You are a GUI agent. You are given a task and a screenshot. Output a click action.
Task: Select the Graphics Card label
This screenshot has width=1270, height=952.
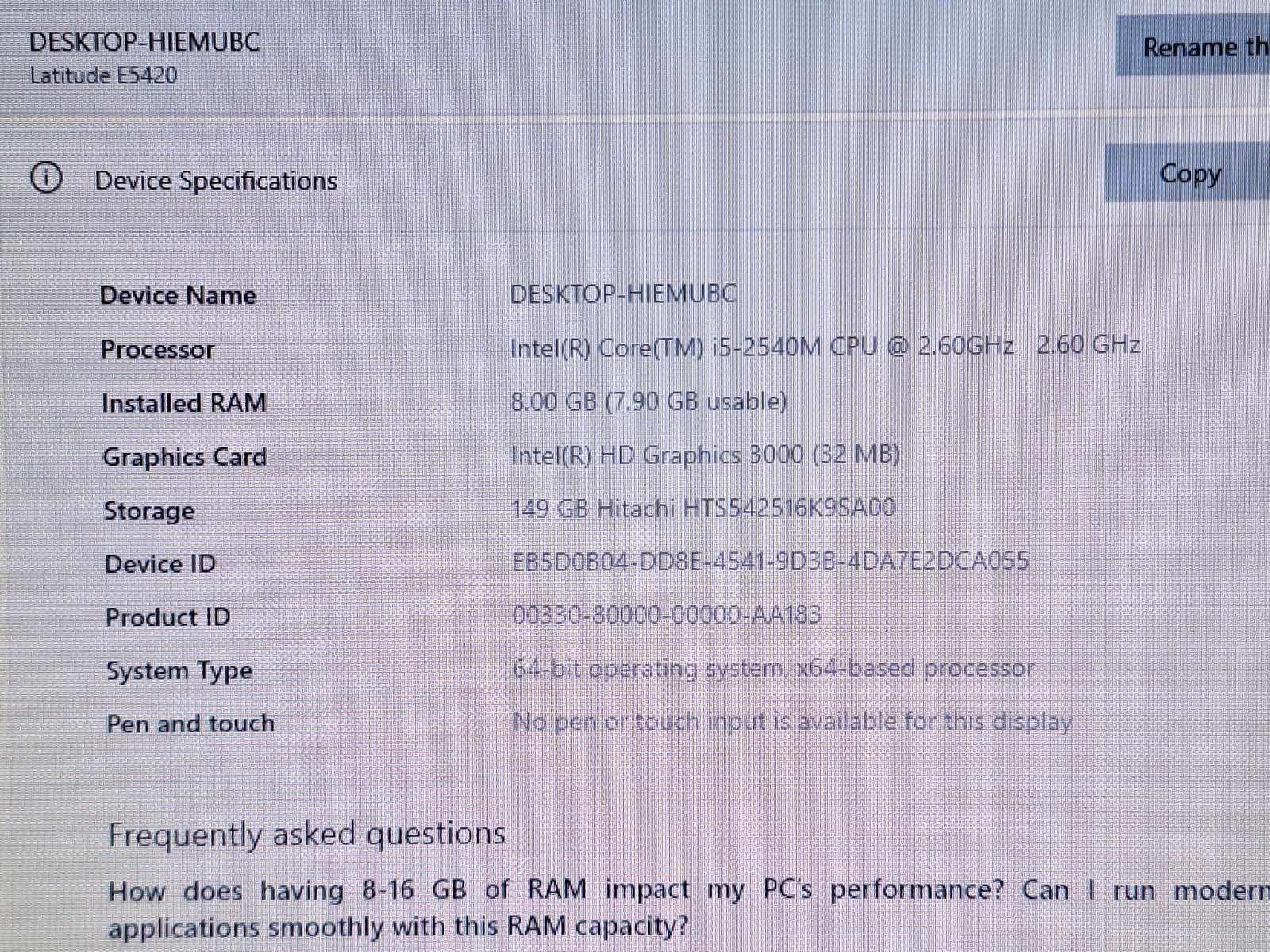point(184,457)
